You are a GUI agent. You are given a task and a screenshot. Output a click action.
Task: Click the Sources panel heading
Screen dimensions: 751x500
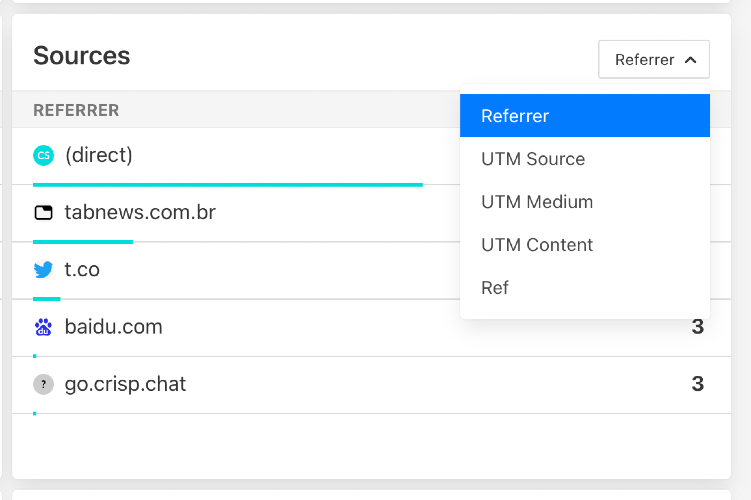[81, 56]
